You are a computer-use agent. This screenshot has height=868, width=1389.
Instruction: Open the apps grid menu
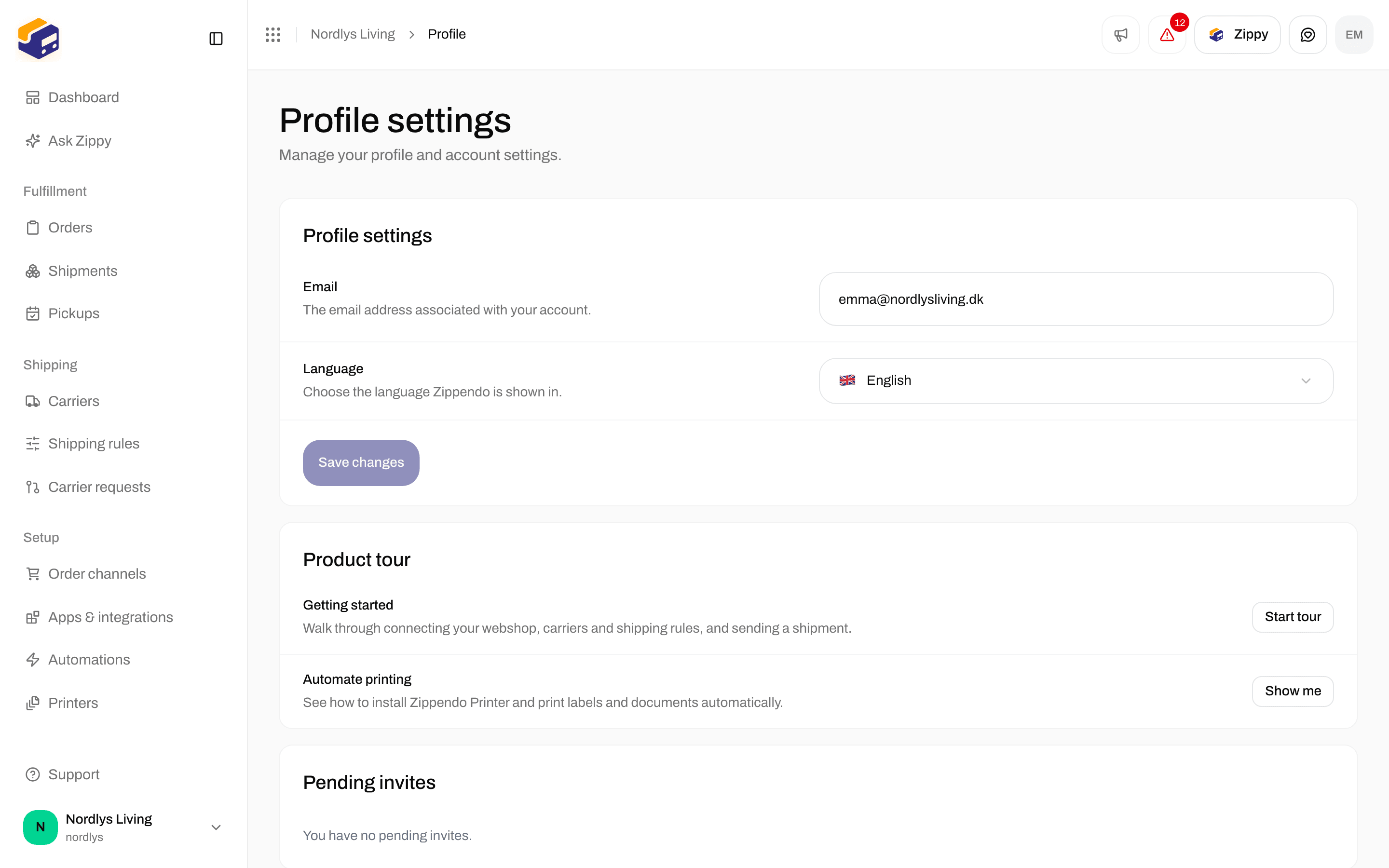[273, 34]
